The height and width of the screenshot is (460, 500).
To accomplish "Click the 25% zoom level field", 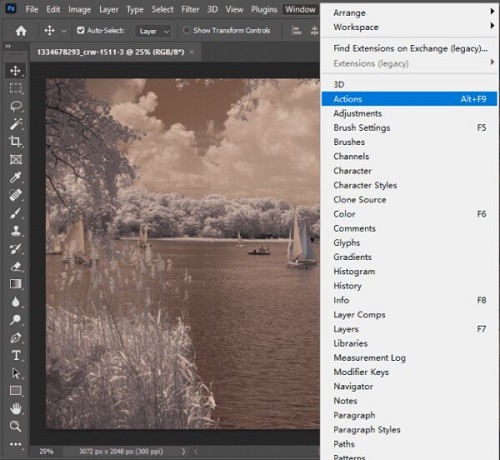I will pos(46,452).
